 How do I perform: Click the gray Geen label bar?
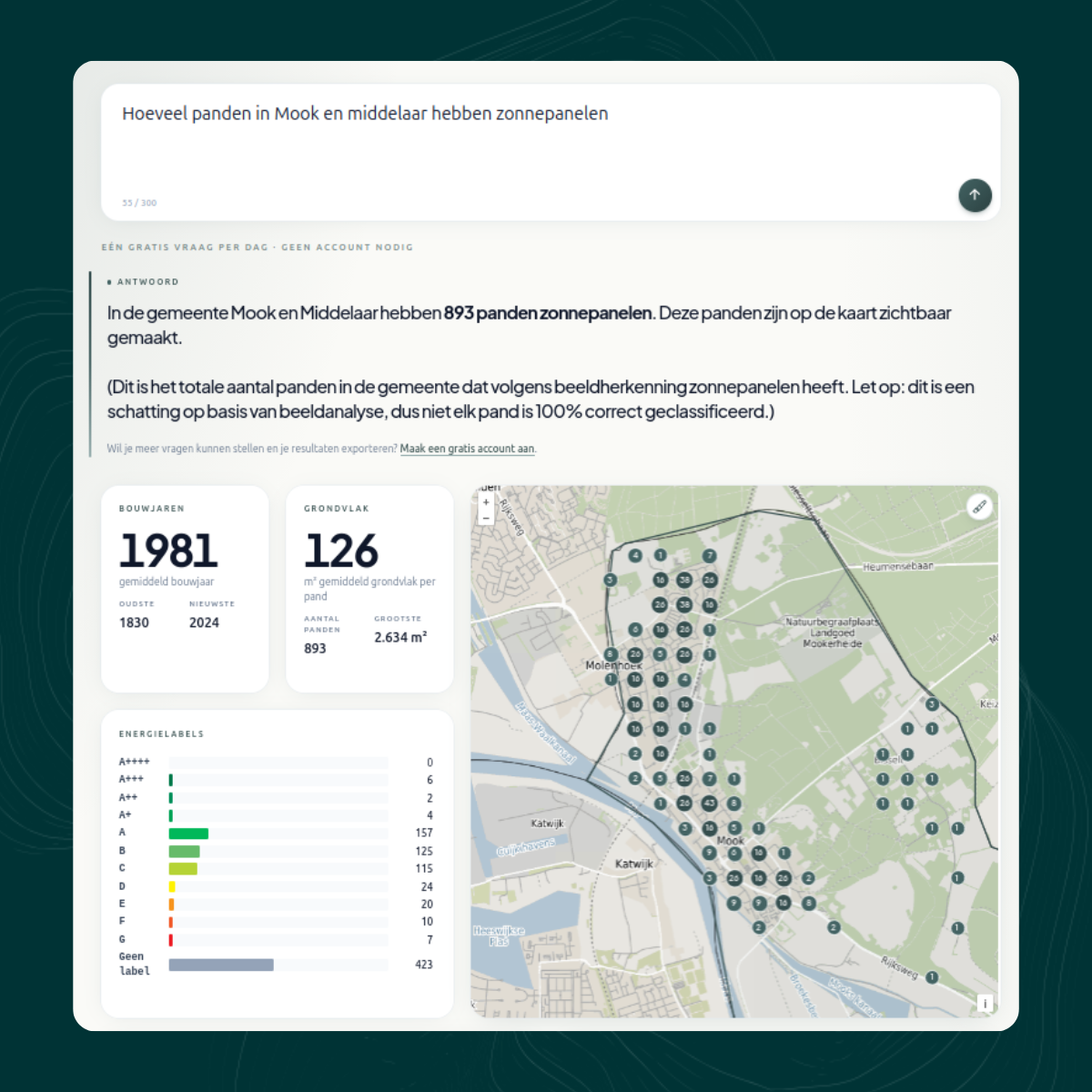(x=221, y=965)
